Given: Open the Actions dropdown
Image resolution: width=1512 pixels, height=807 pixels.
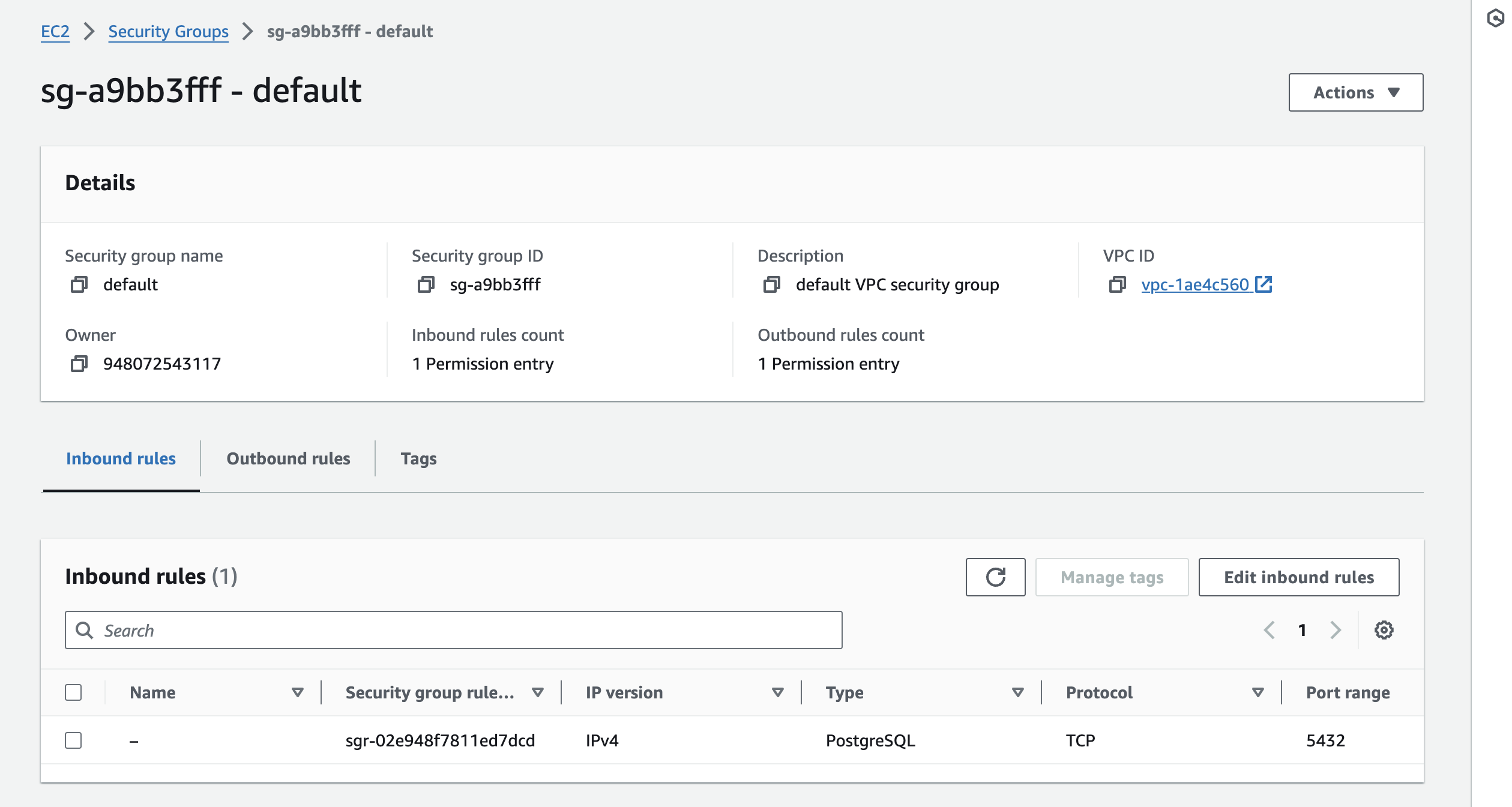Looking at the screenshot, I should click(1355, 92).
